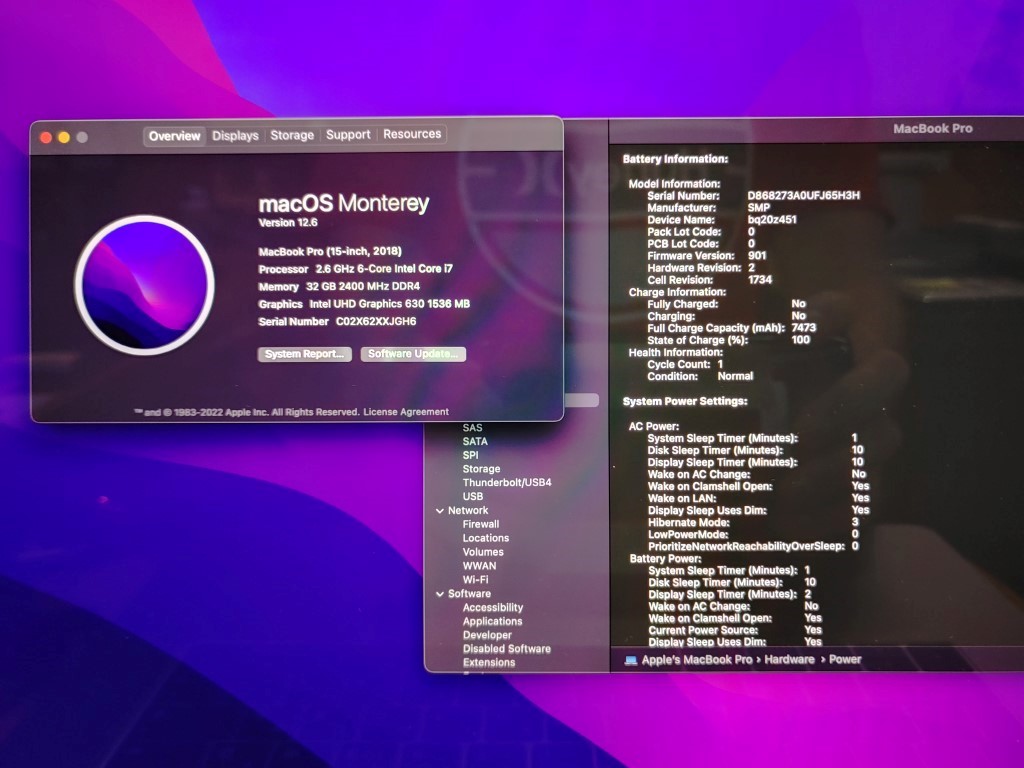
Task: Select USB in the sidebar
Action: [x=473, y=496]
